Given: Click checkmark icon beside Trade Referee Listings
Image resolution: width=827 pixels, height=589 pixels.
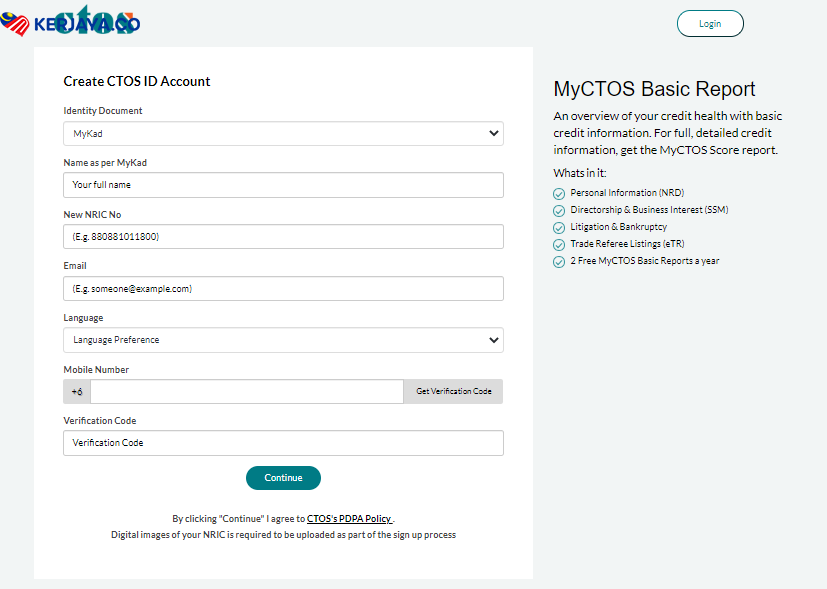Looking at the screenshot, I should point(559,244).
